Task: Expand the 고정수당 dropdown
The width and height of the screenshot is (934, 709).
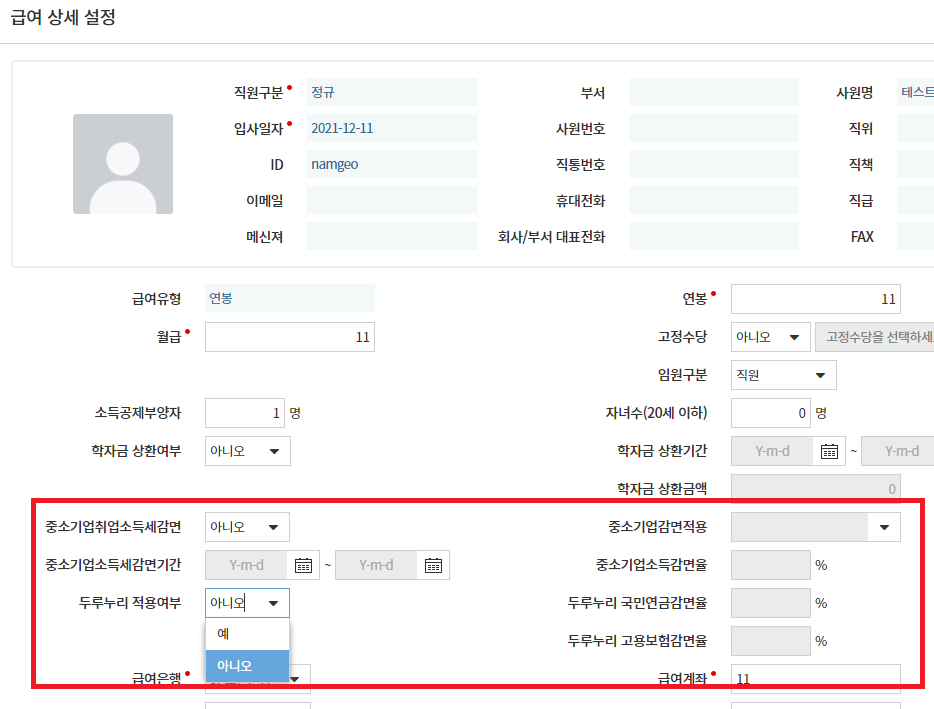Action: (770, 337)
